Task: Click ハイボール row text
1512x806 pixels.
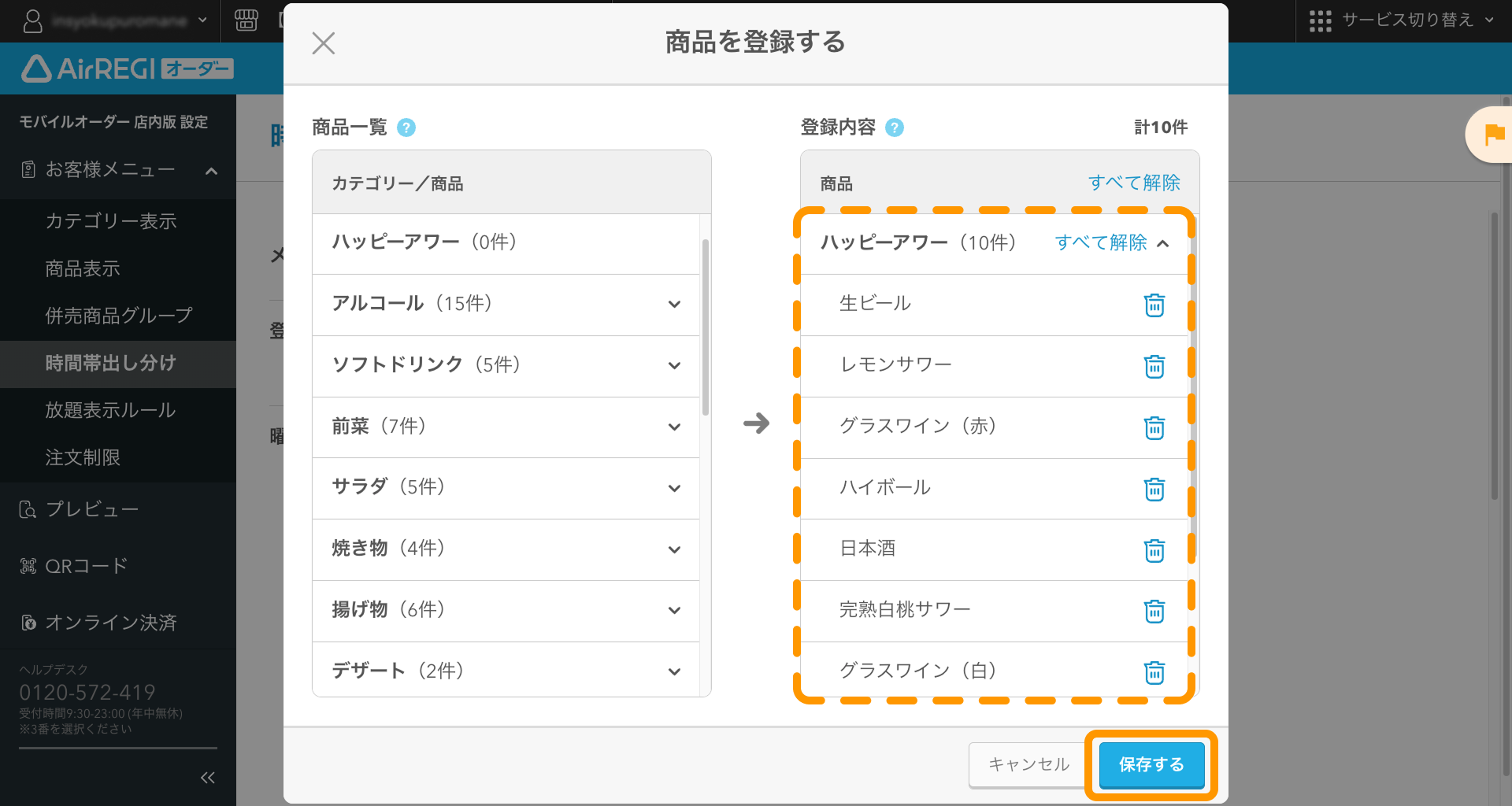Action: (x=885, y=487)
